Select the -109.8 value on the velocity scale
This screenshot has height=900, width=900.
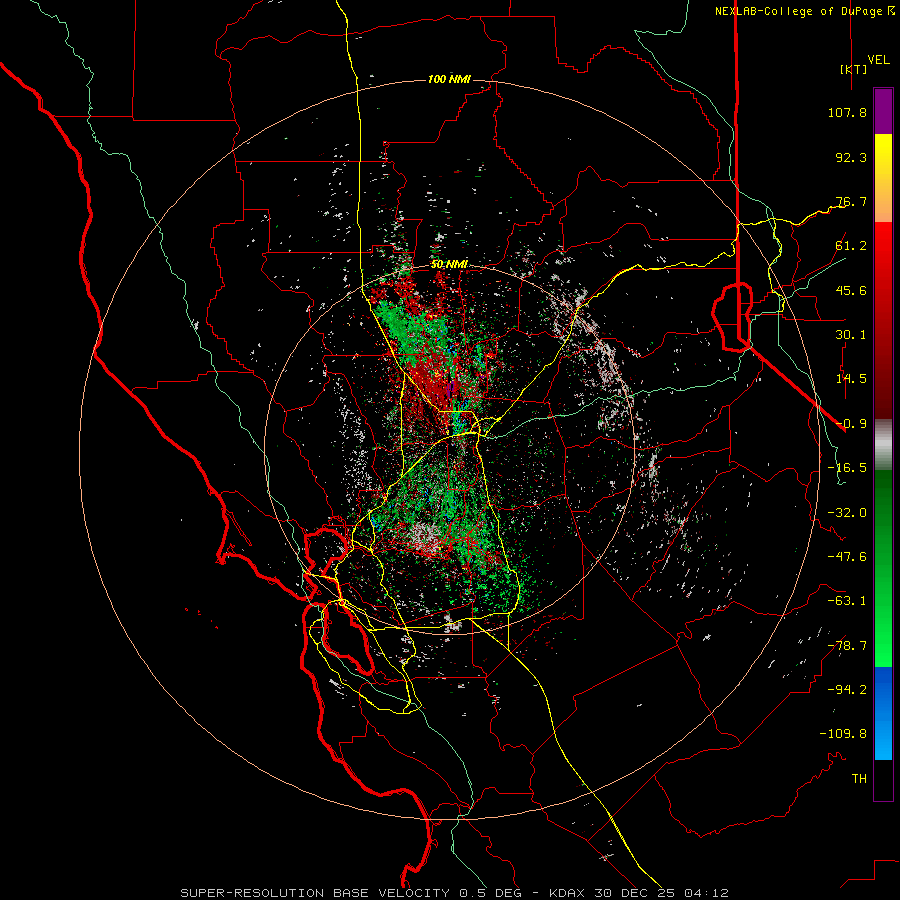point(843,734)
